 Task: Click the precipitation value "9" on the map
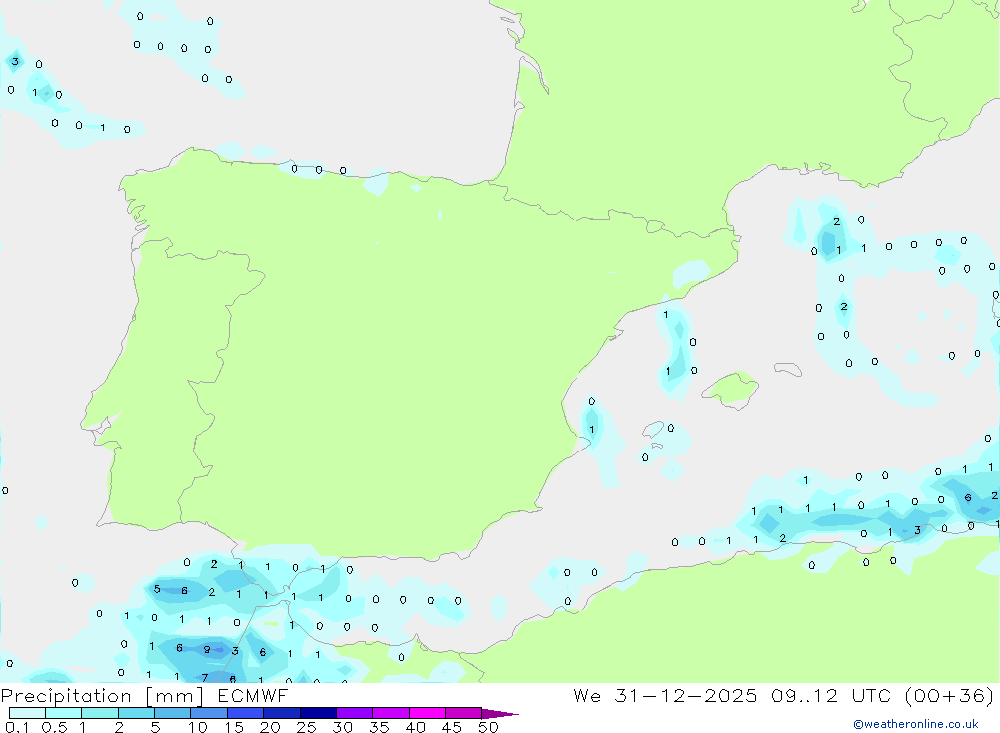pyautogui.click(x=207, y=650)
